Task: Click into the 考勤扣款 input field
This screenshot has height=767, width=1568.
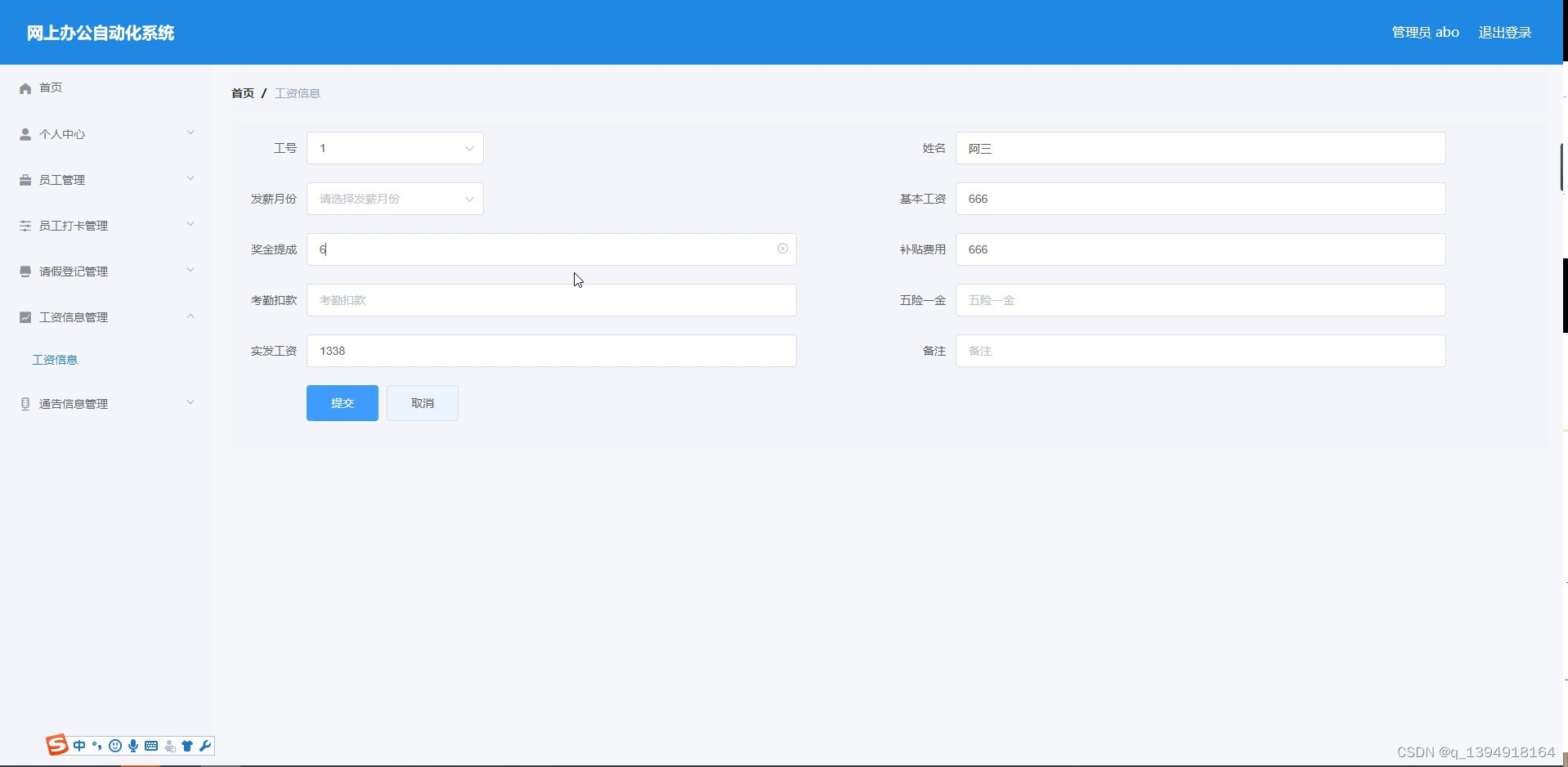Action: point(552,300)
